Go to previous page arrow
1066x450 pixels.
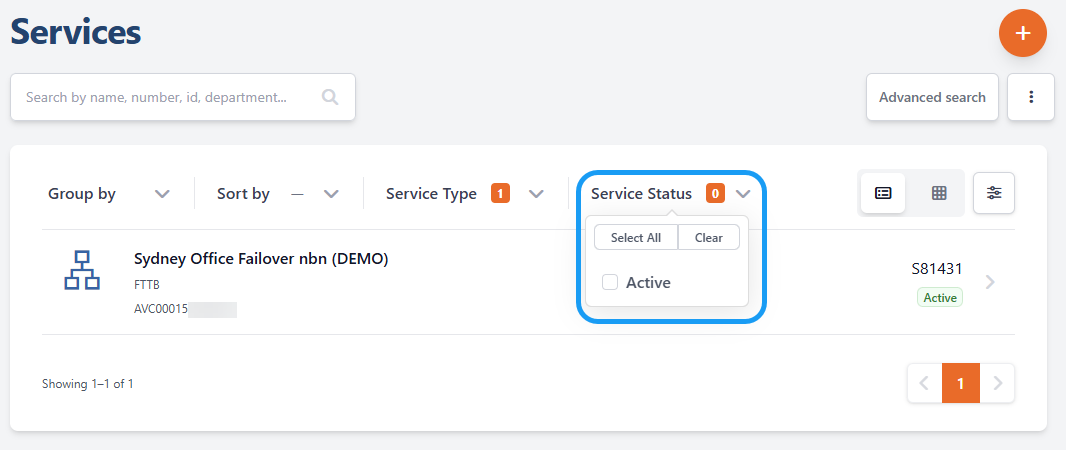pyautogui.click(x=924, y=383)
